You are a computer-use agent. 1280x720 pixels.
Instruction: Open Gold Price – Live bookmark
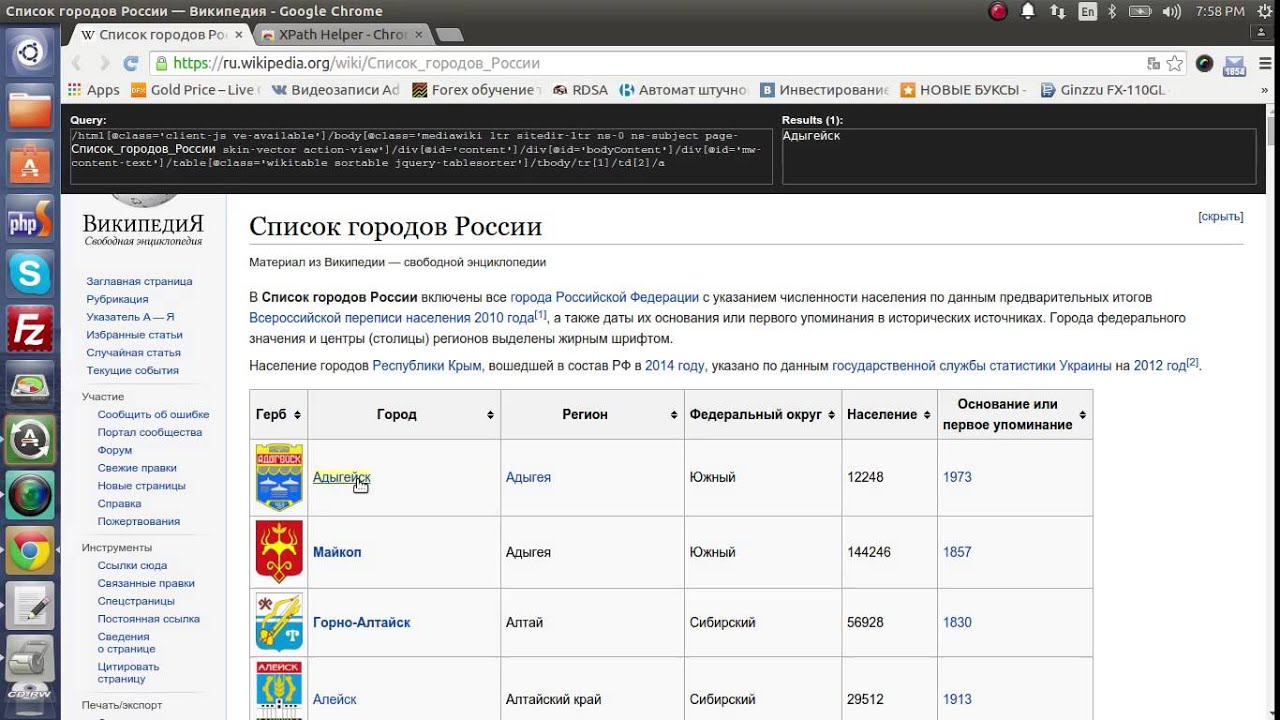point(194,90)
